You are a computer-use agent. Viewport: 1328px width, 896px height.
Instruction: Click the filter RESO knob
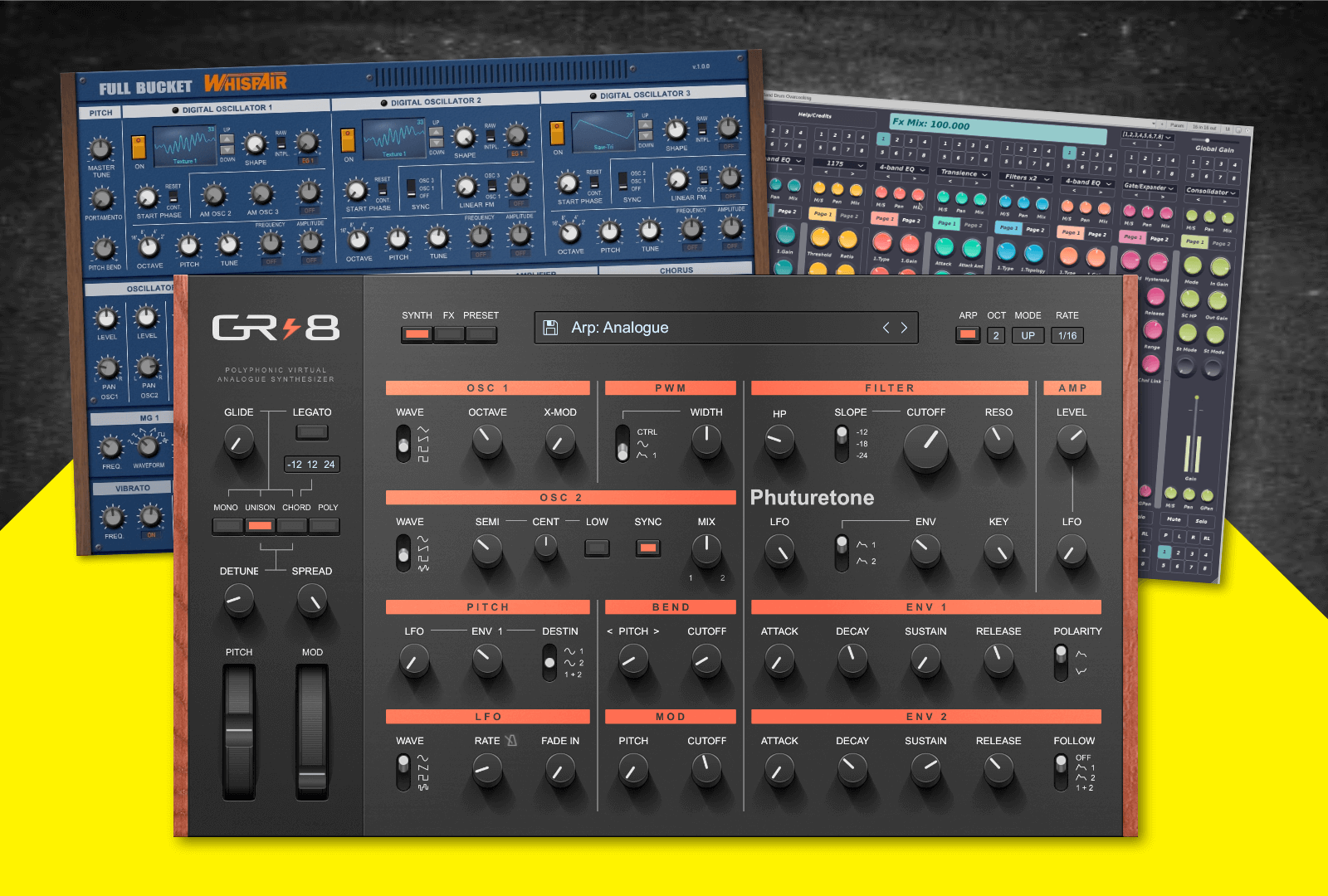tap(998, 441)
